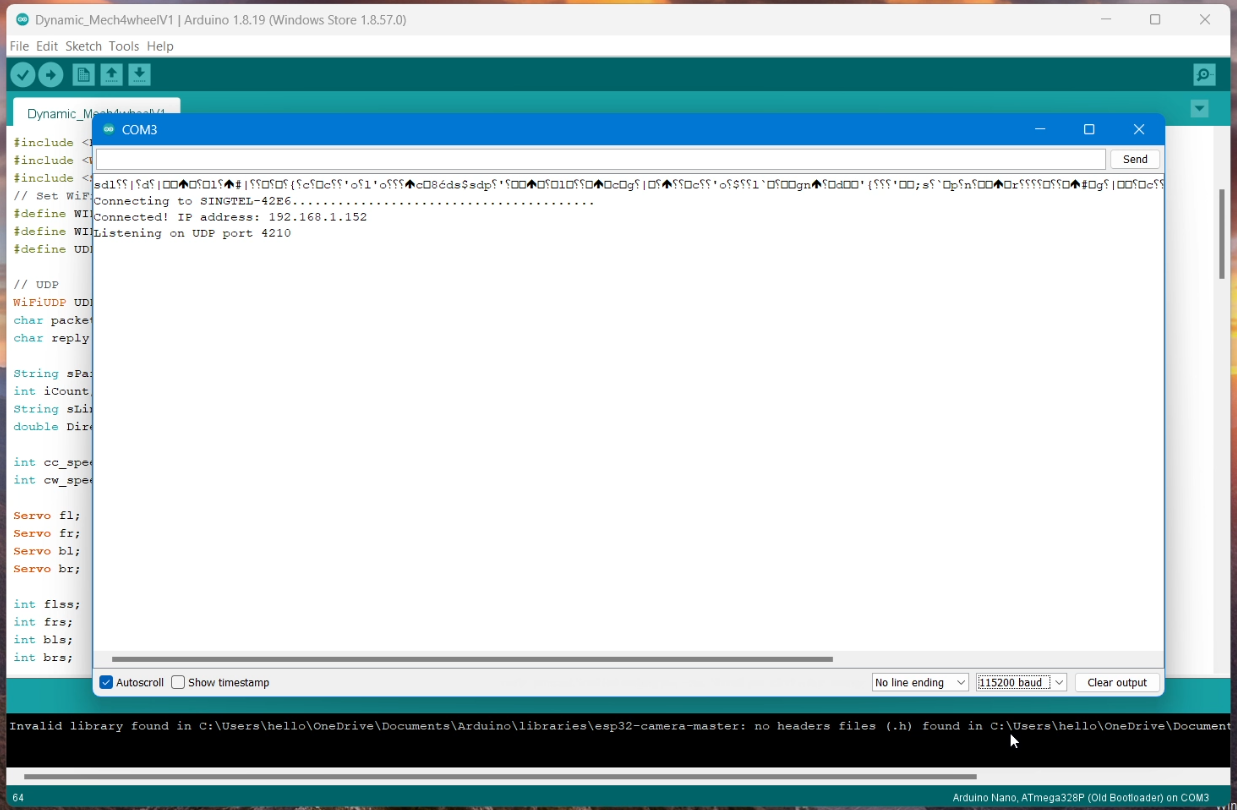Click the editor vertical scrollbar thumb

pos(1221,233)
